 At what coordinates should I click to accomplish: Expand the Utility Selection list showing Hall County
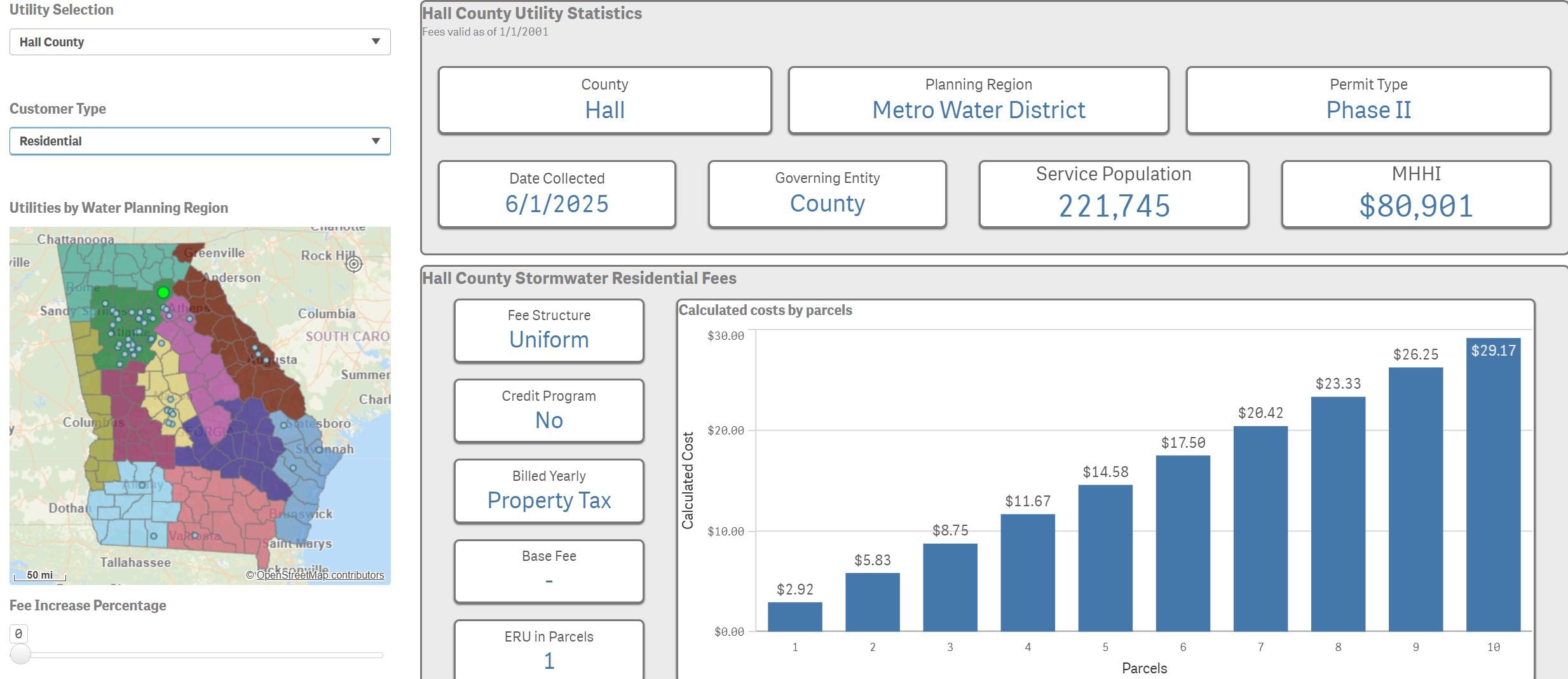200,42
